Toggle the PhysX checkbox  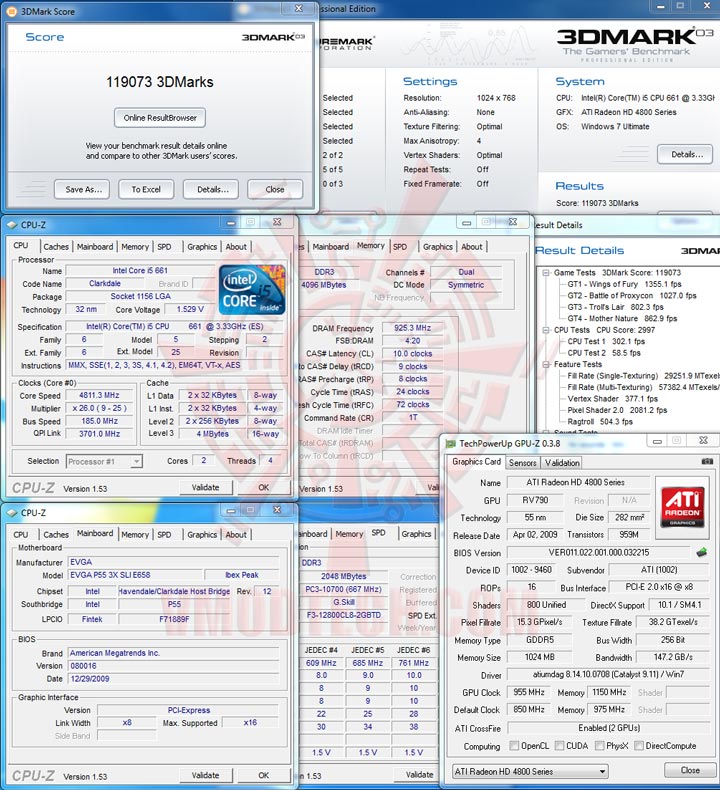point(600,745)
